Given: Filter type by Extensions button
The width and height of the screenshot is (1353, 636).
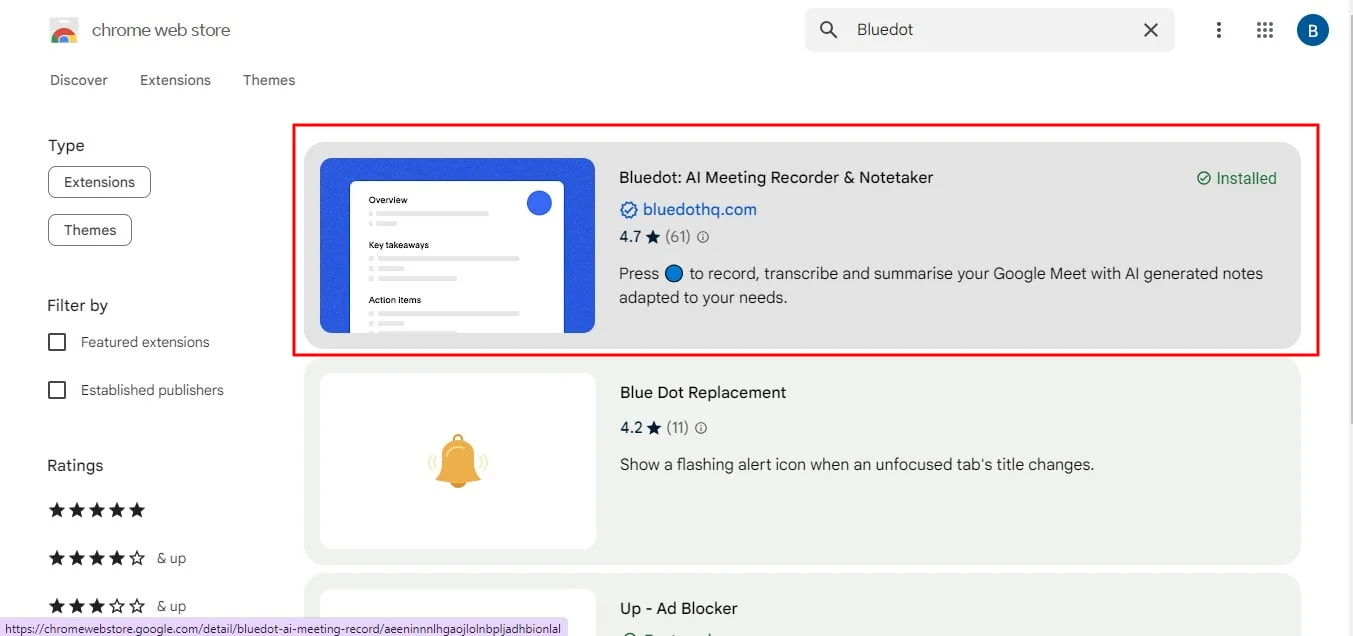Looking at the screenshot, I should coord(99,182).
